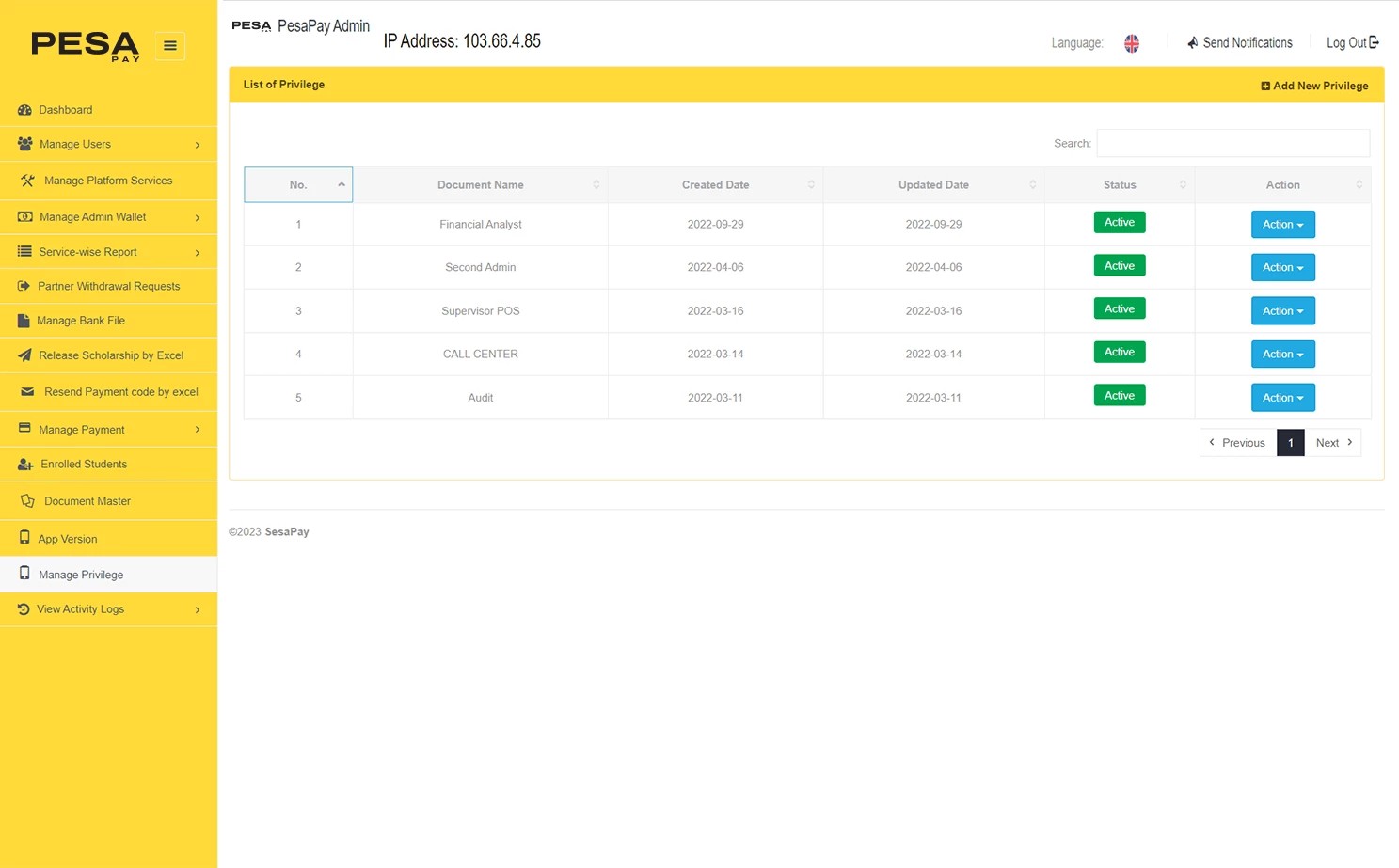The width and height of the screenshot is (1399, 868).
Task: Open Document Master from the sidebar
Action: (x=87, y=500)
